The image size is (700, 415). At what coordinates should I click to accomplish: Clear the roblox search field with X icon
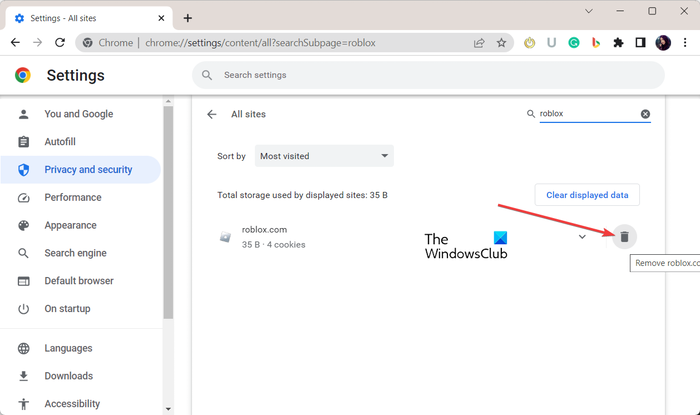point(645,114)
